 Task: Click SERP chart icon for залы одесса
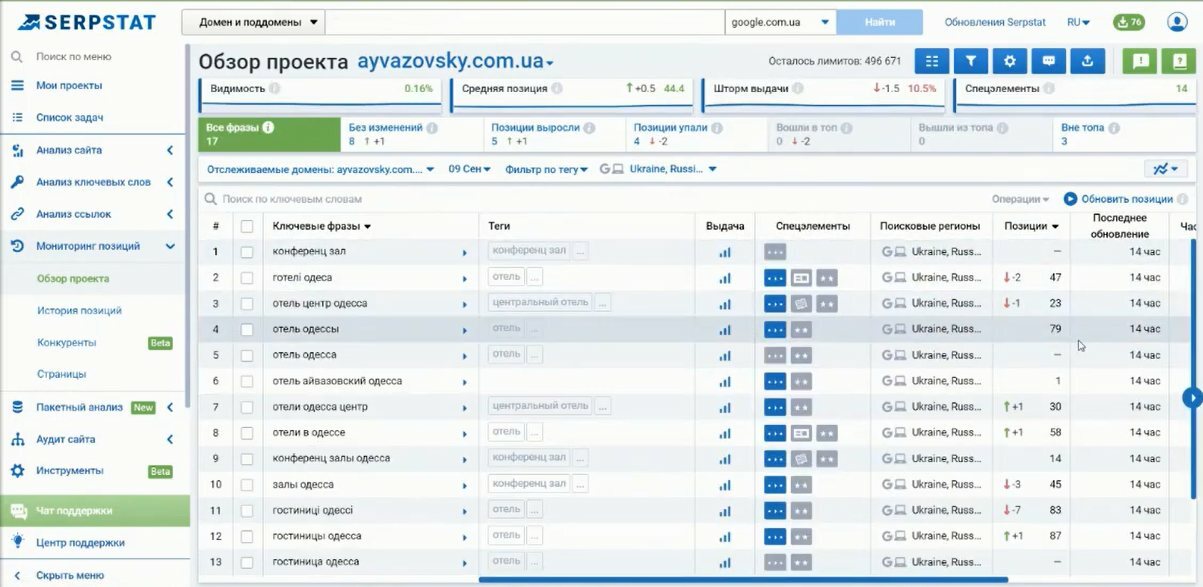(x=725, y=484)
